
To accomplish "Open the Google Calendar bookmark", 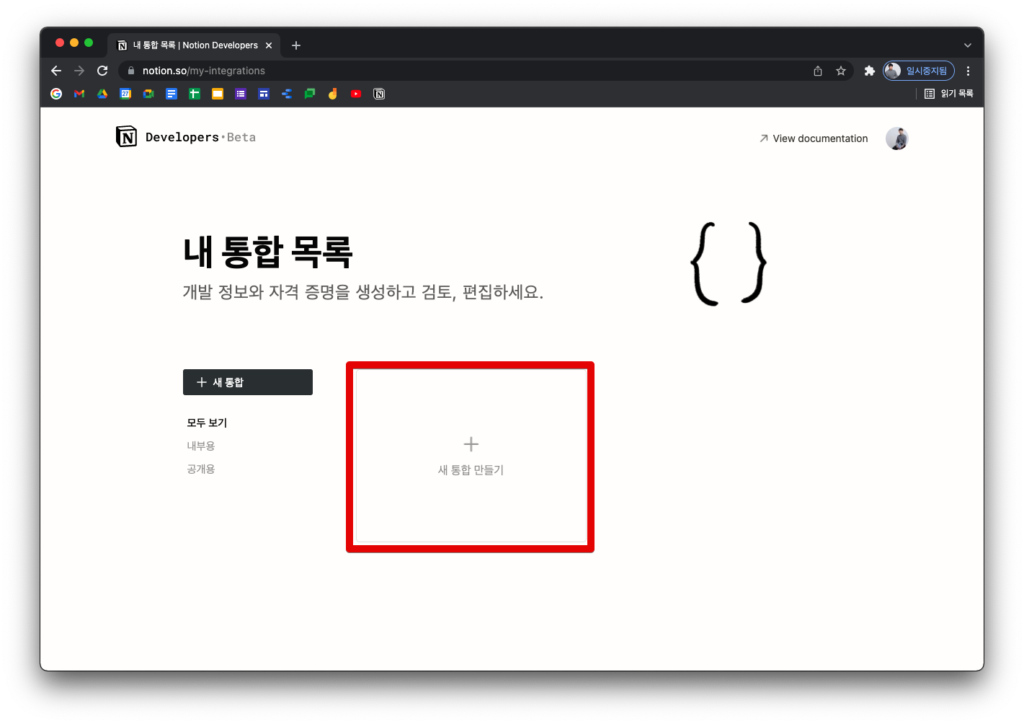I will pyautogui.click(x=125, y=93).
